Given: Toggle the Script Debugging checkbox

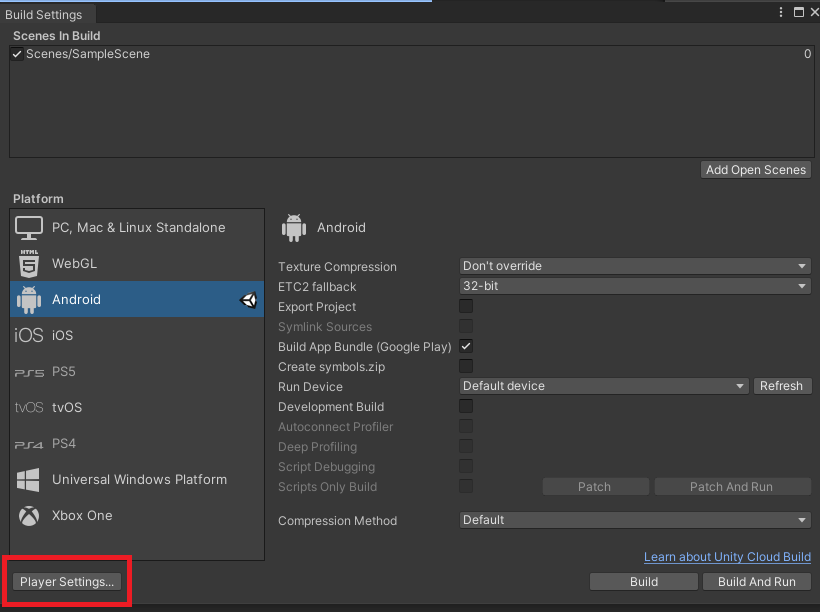Looking at the screenshot, I should 466,466.
